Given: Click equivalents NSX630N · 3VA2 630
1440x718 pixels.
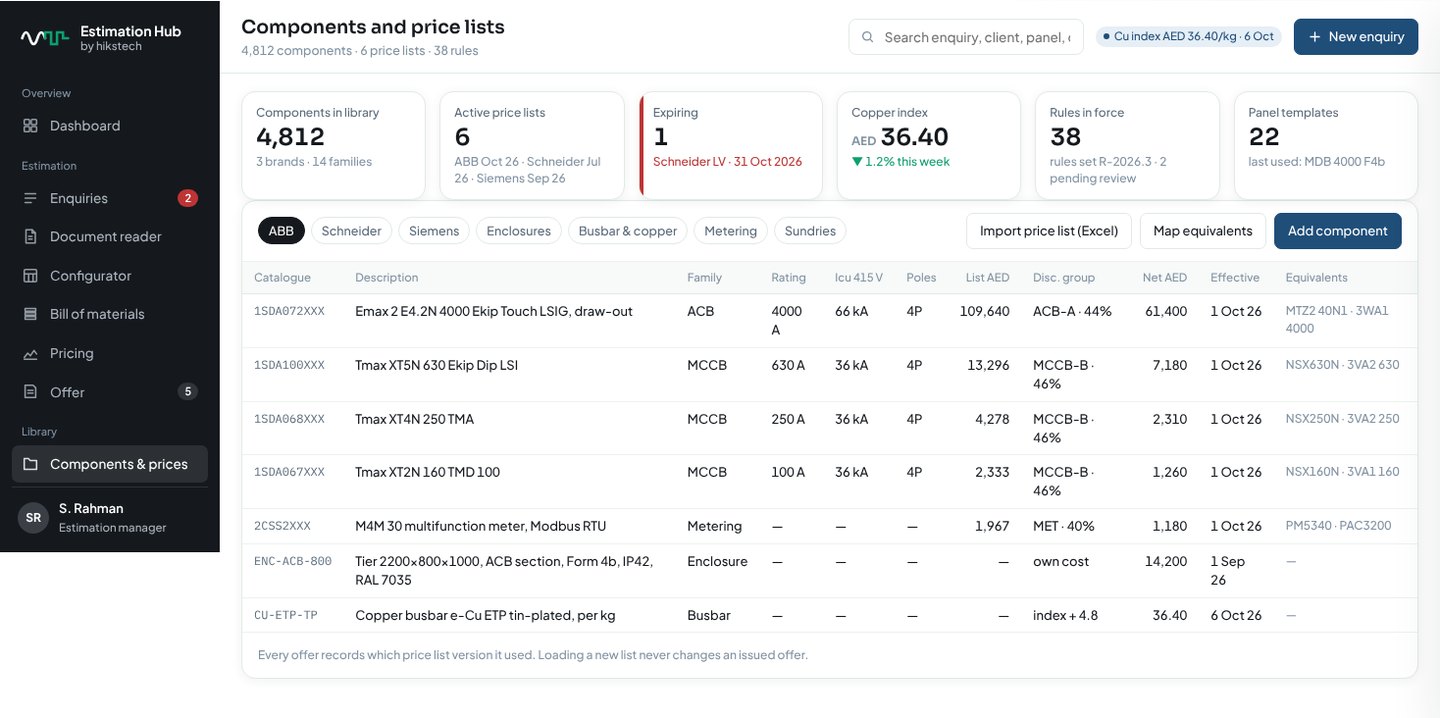Looking at the screenshot, I should (x=1342, y=366).
